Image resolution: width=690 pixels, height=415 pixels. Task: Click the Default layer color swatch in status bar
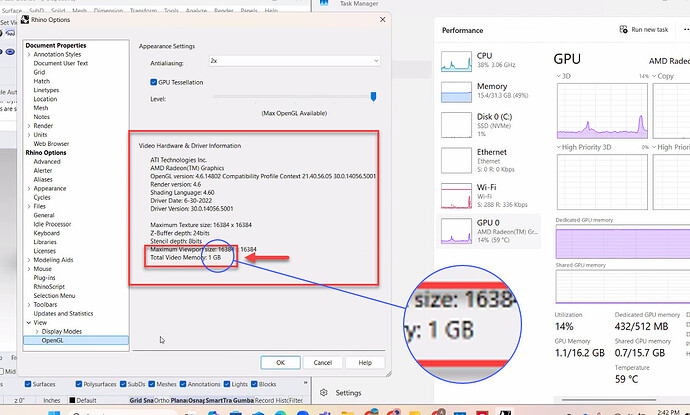[x=72, y=400]
